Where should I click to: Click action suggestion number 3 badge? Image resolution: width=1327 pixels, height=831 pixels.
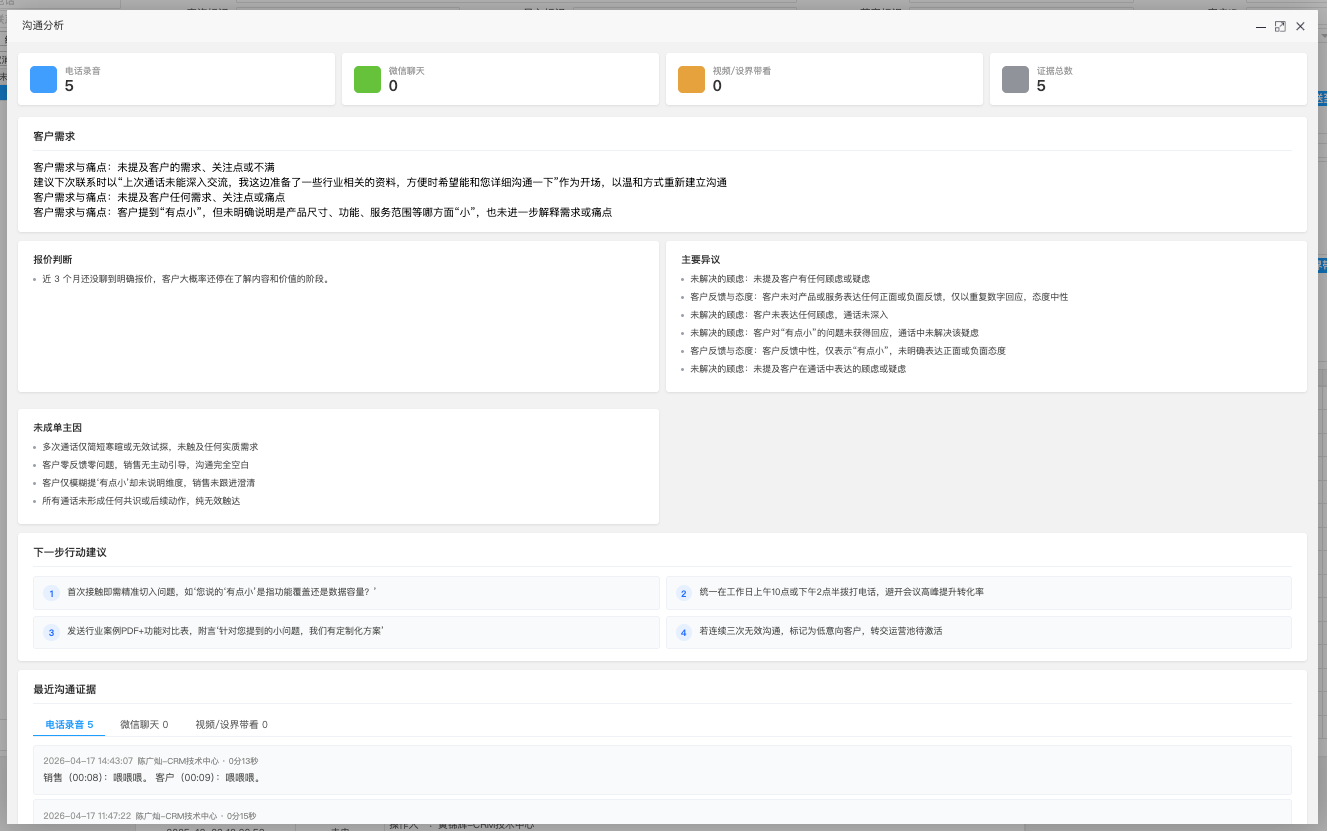tap(51, 633)
